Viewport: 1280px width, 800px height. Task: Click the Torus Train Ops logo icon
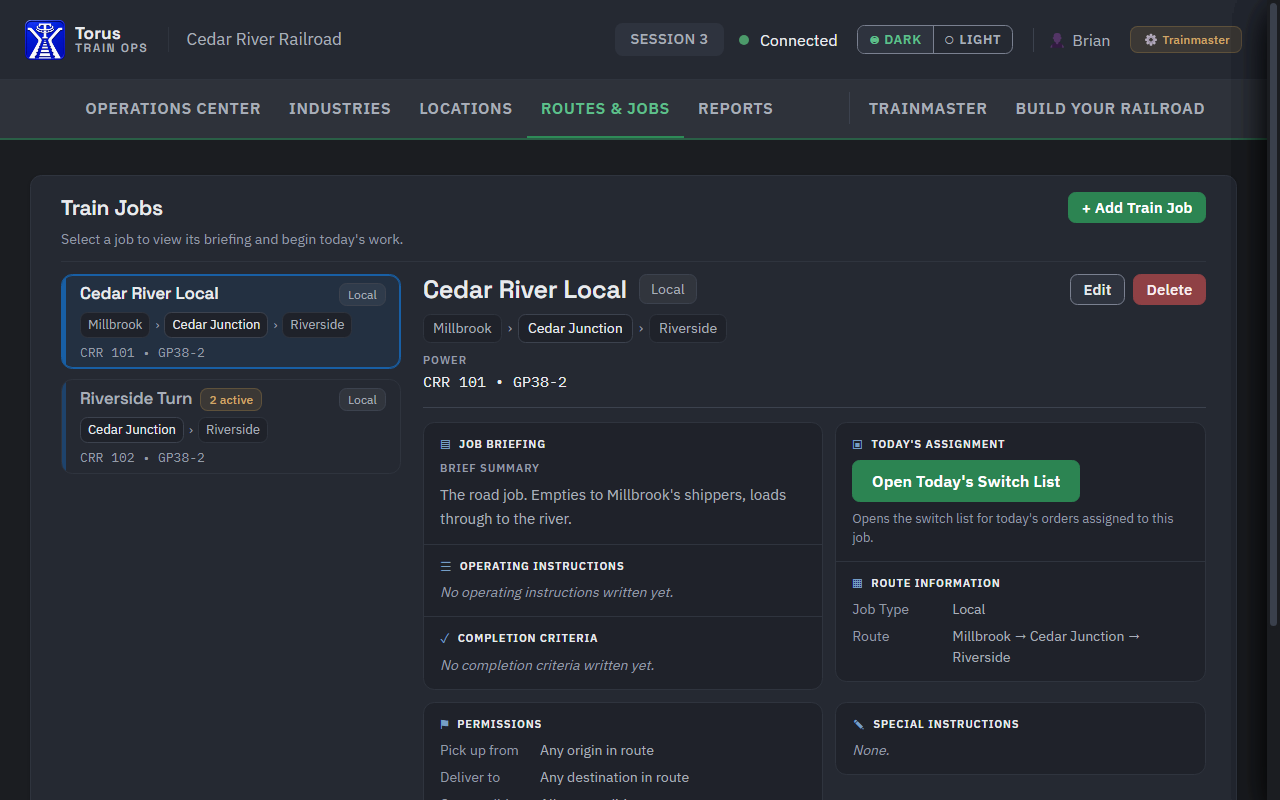coord(45,40)
